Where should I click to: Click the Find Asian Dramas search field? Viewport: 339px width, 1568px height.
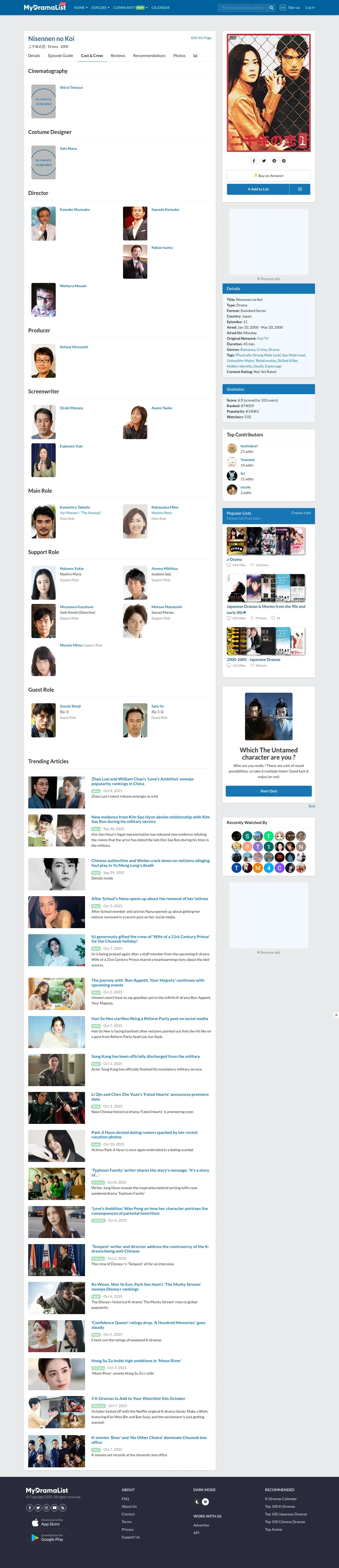click(242, 8)
